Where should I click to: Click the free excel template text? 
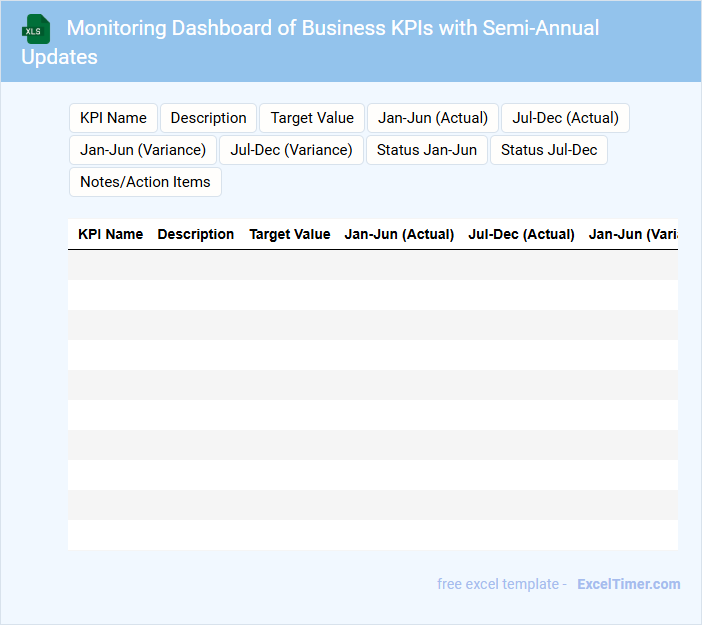click(502, 584)
